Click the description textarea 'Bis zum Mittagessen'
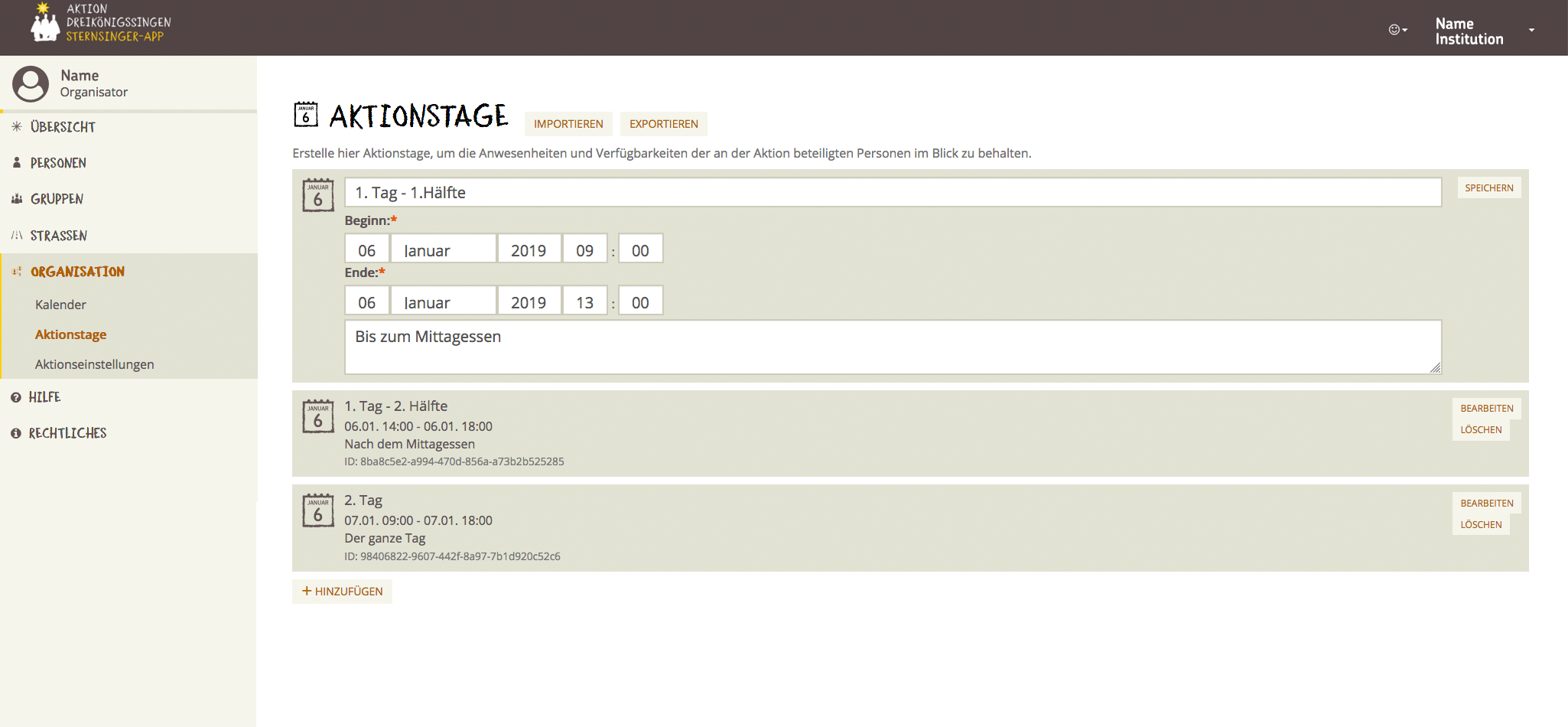Image resolution: width=1568 pixels, height=727 pixels. tap(893, 347)
